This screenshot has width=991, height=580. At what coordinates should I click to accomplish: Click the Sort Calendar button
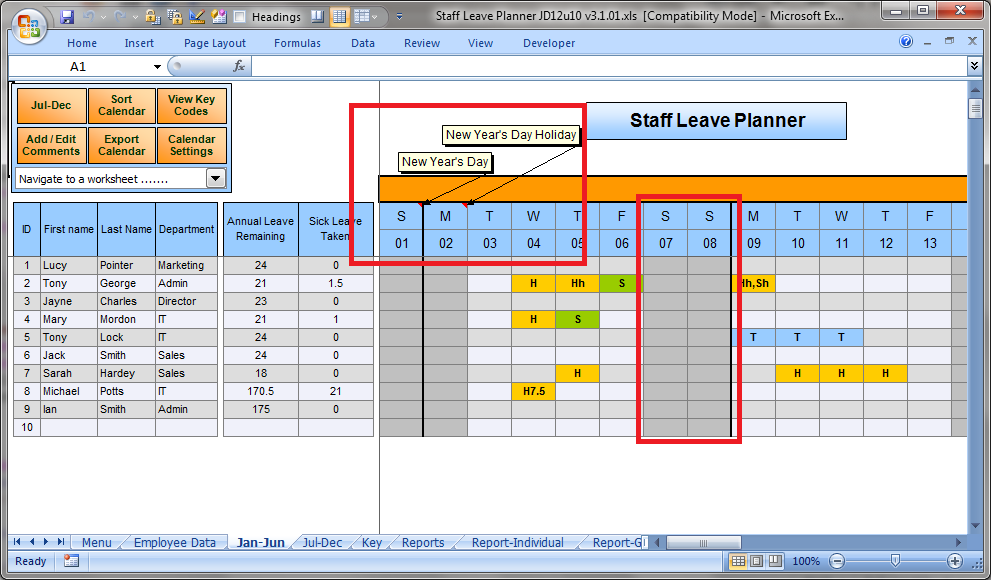(x=121, y=106)
